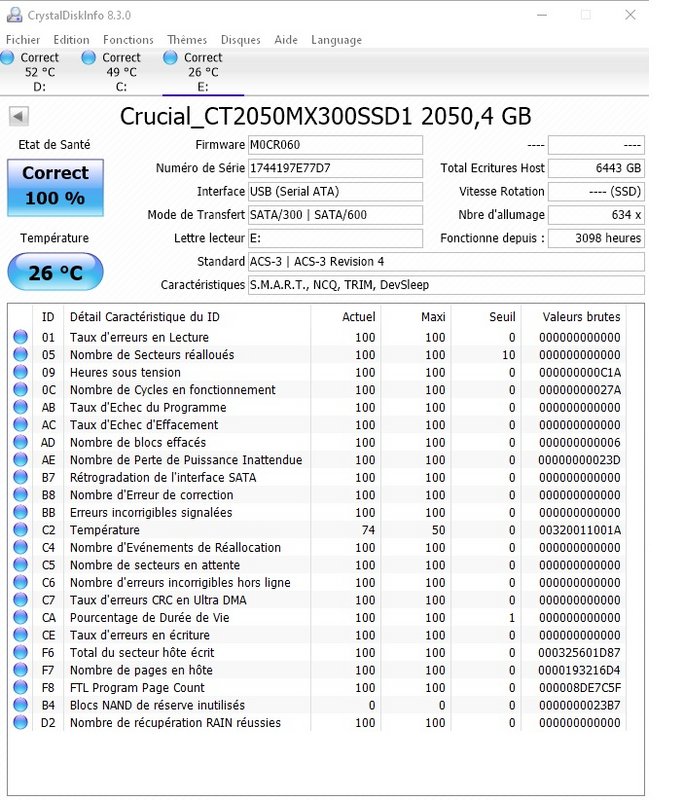
Task: Click the Vitesse Rotation value ---- (SSD)
Action: [596, 191]
